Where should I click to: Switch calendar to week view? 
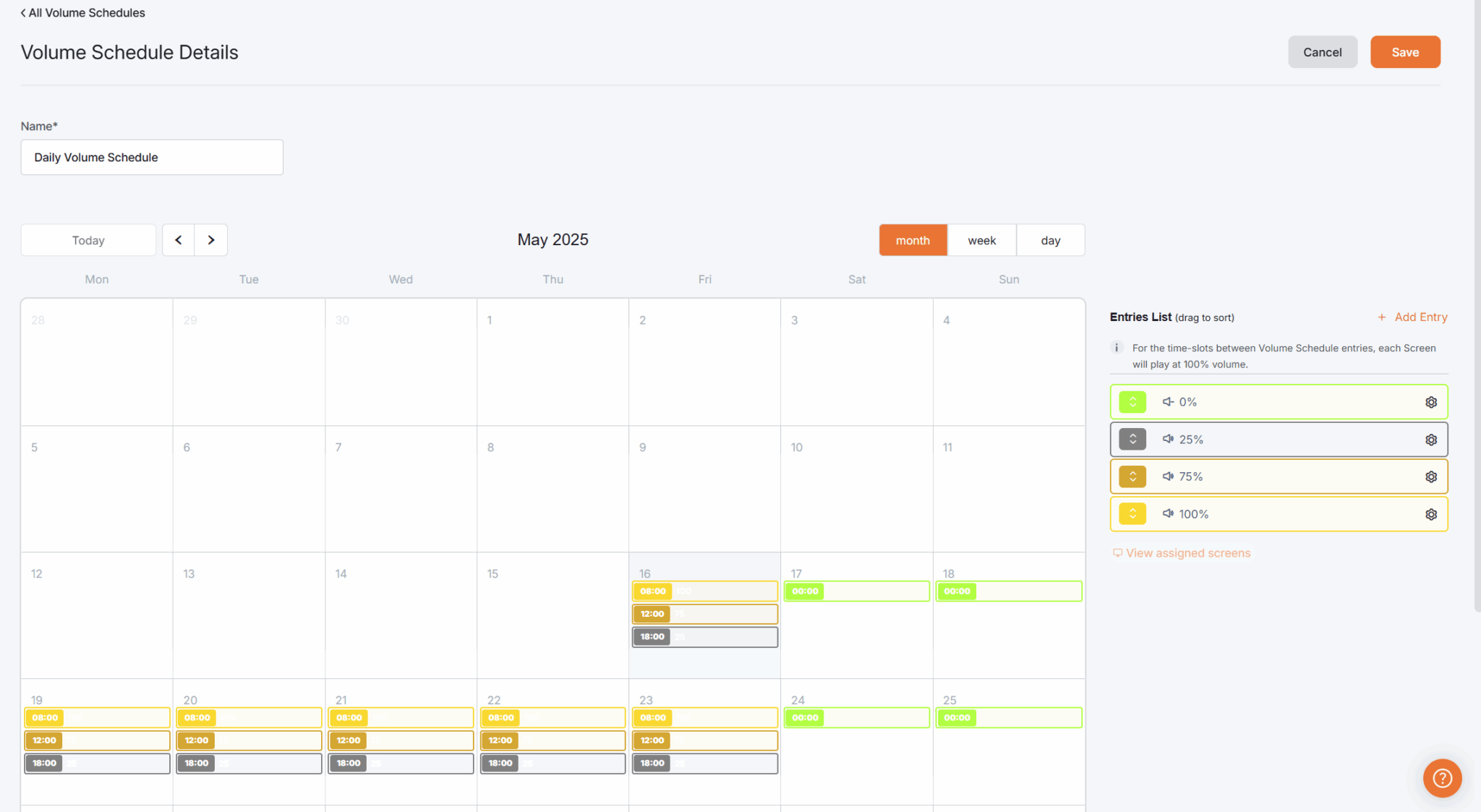coord(982,240)
